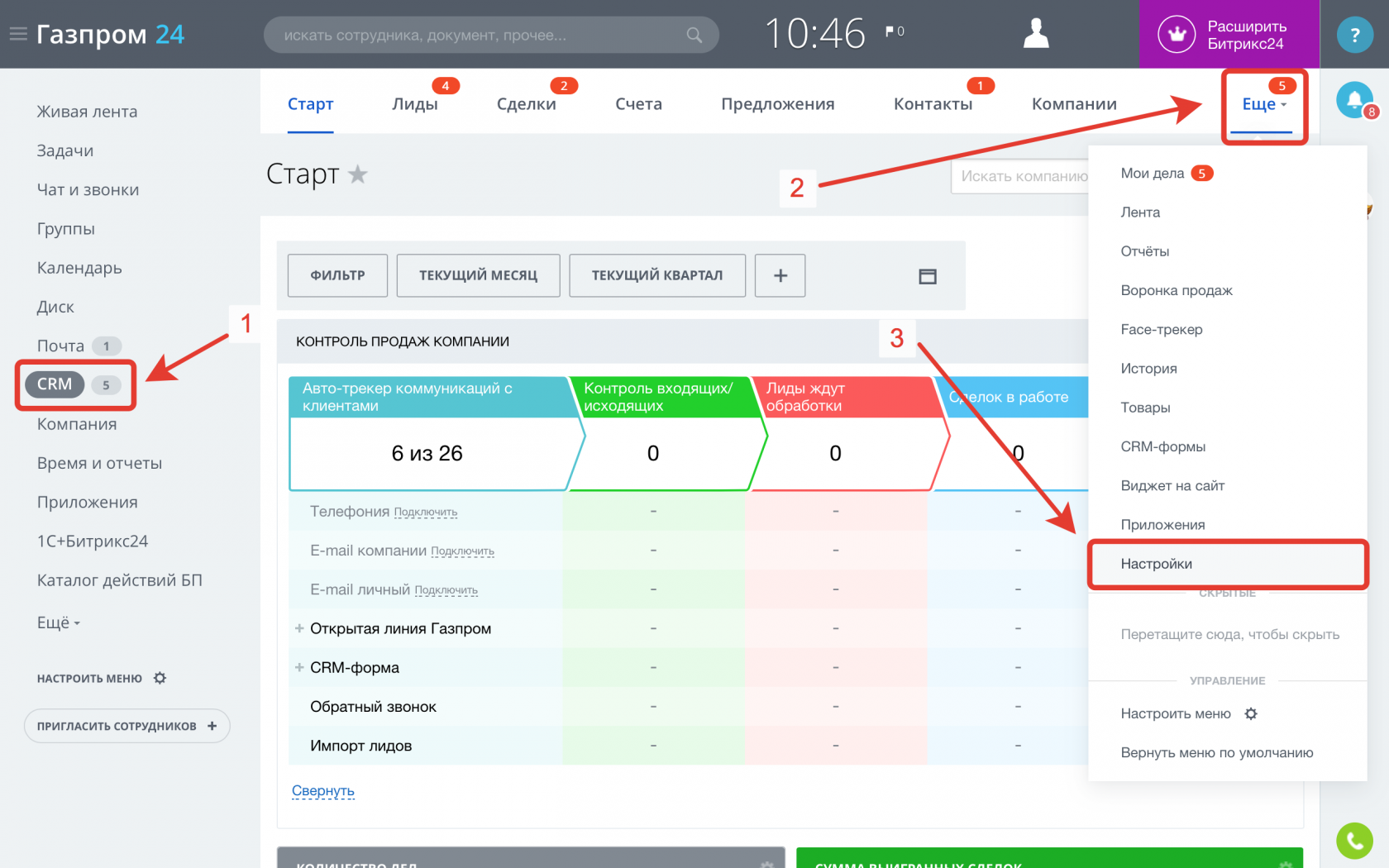Open the Сделки tab

coord(527,104)
